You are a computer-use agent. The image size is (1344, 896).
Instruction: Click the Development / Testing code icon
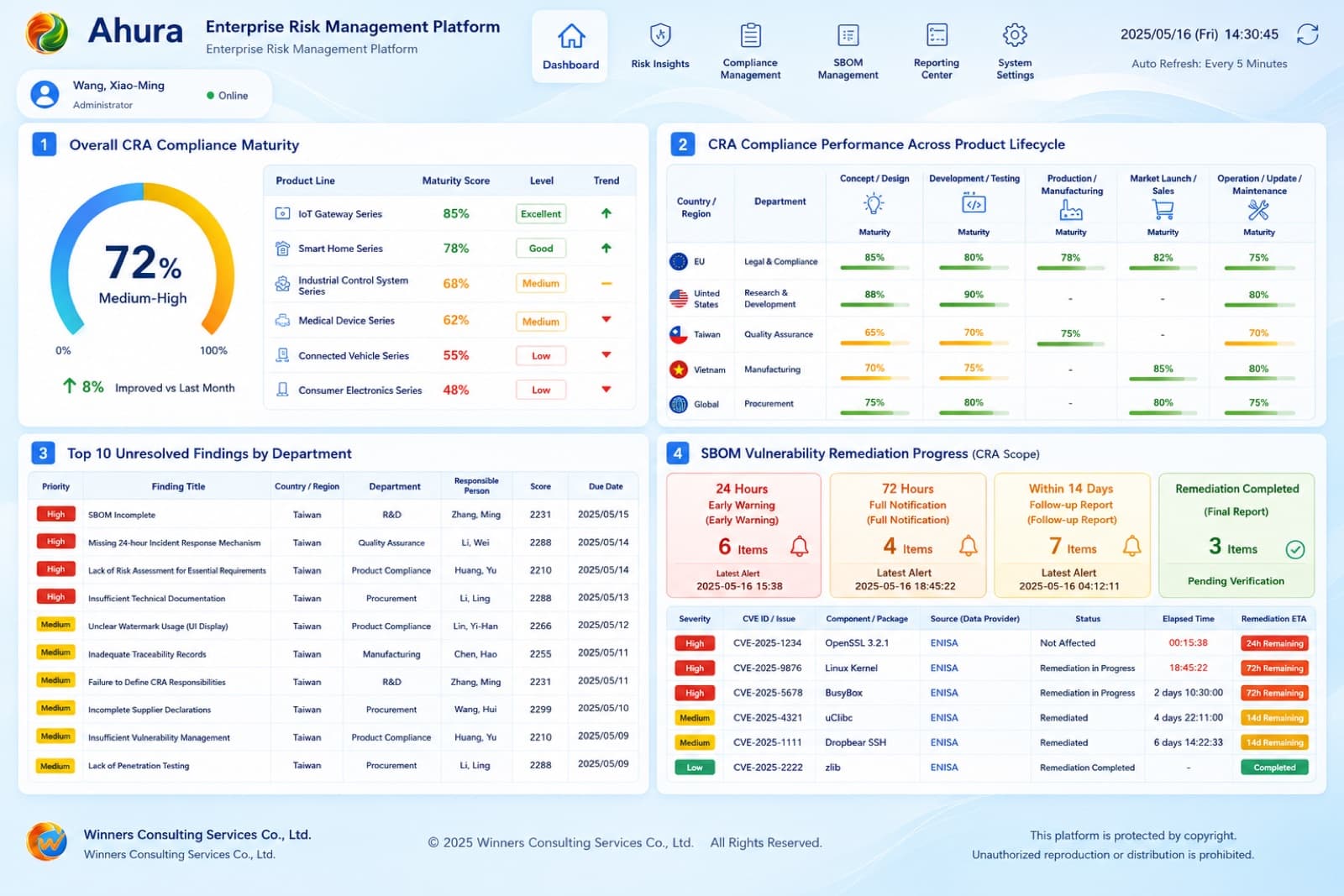[x=974, y=204]
